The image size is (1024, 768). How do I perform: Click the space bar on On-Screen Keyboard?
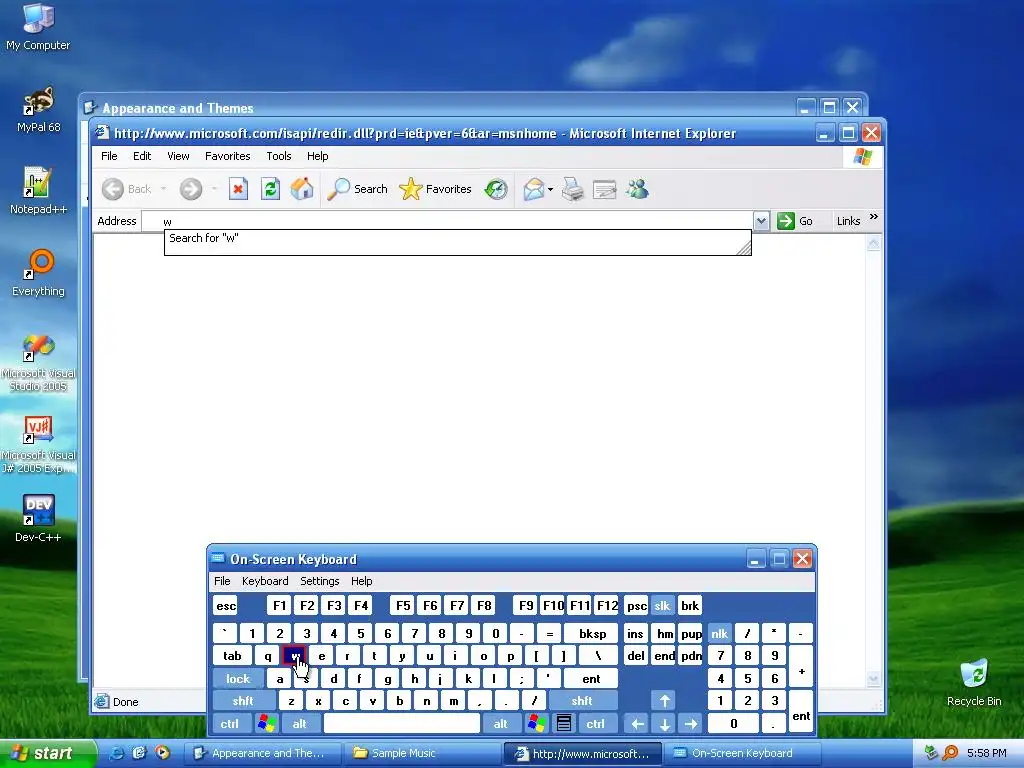pyautogui.click(x=402, y=724)
